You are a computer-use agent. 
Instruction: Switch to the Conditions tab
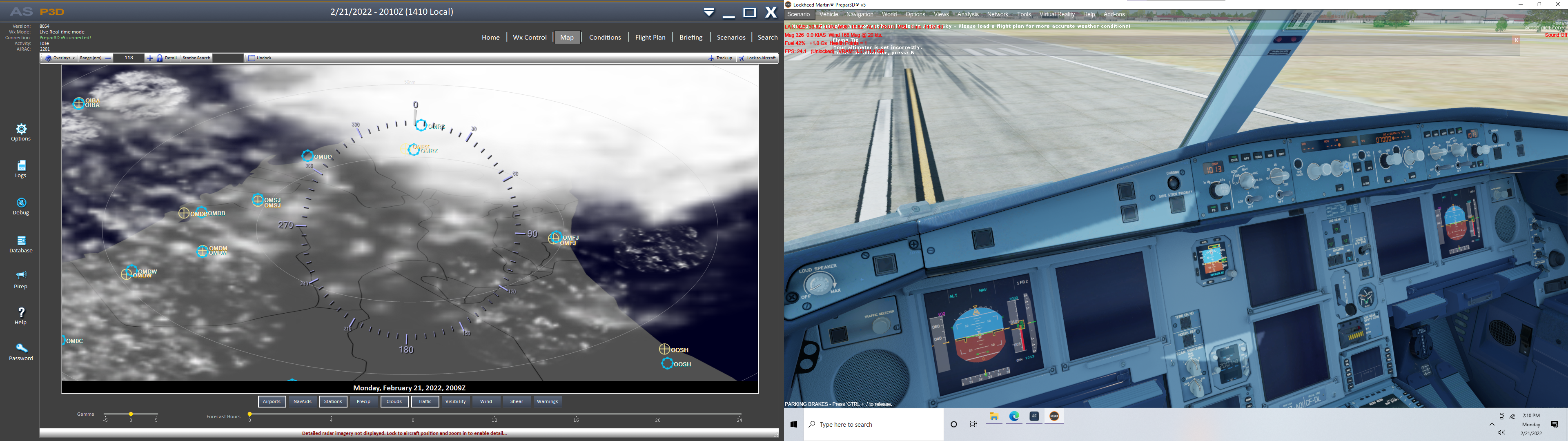[604, 37]
